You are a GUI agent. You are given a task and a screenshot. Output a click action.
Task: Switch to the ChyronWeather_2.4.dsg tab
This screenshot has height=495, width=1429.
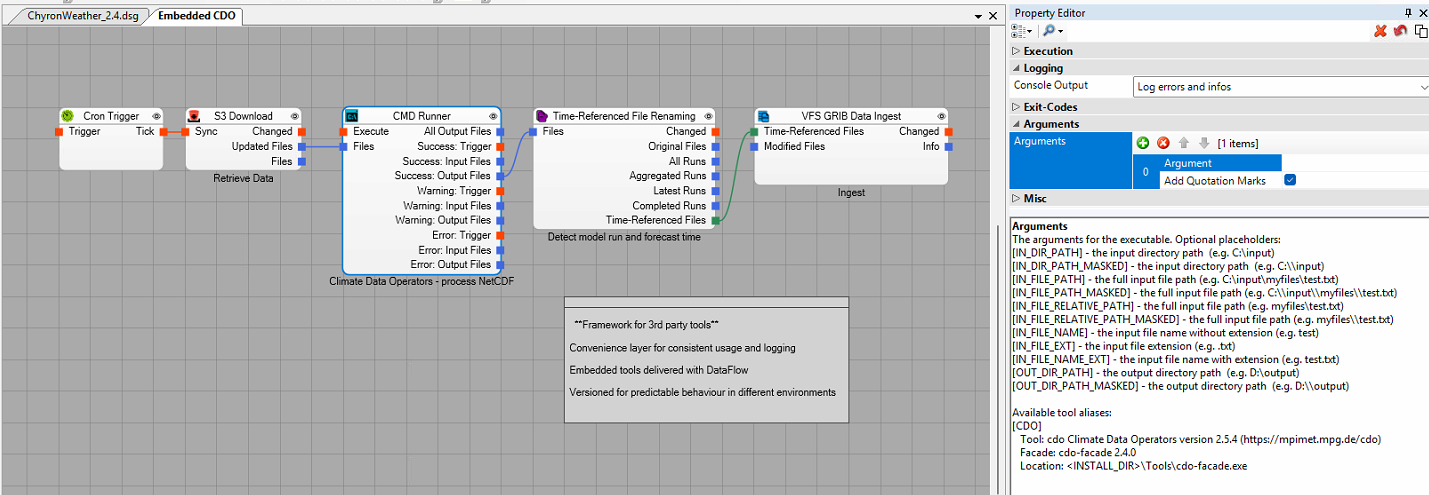tap(83, 17)
